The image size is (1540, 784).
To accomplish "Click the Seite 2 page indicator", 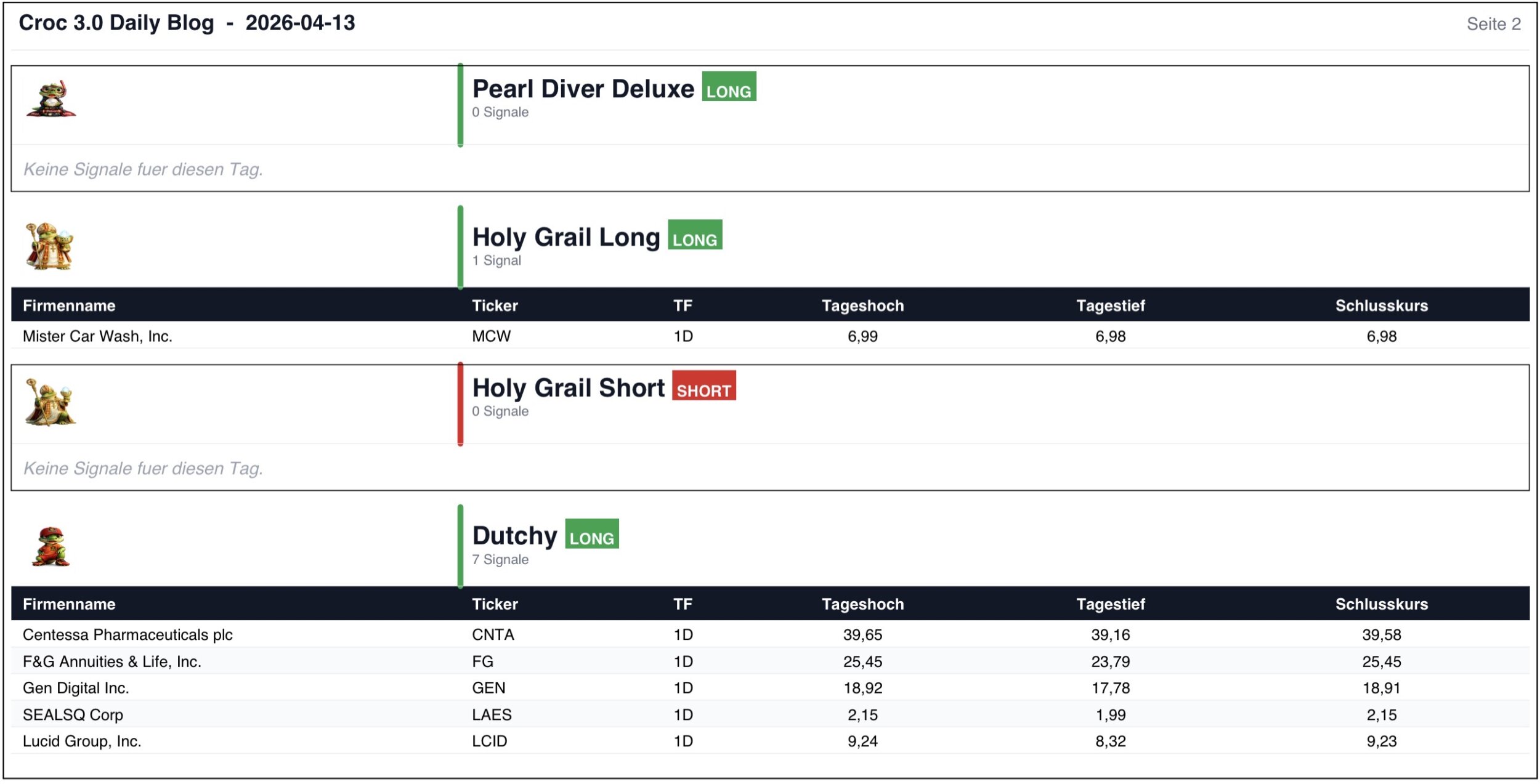I will 1493,24.
